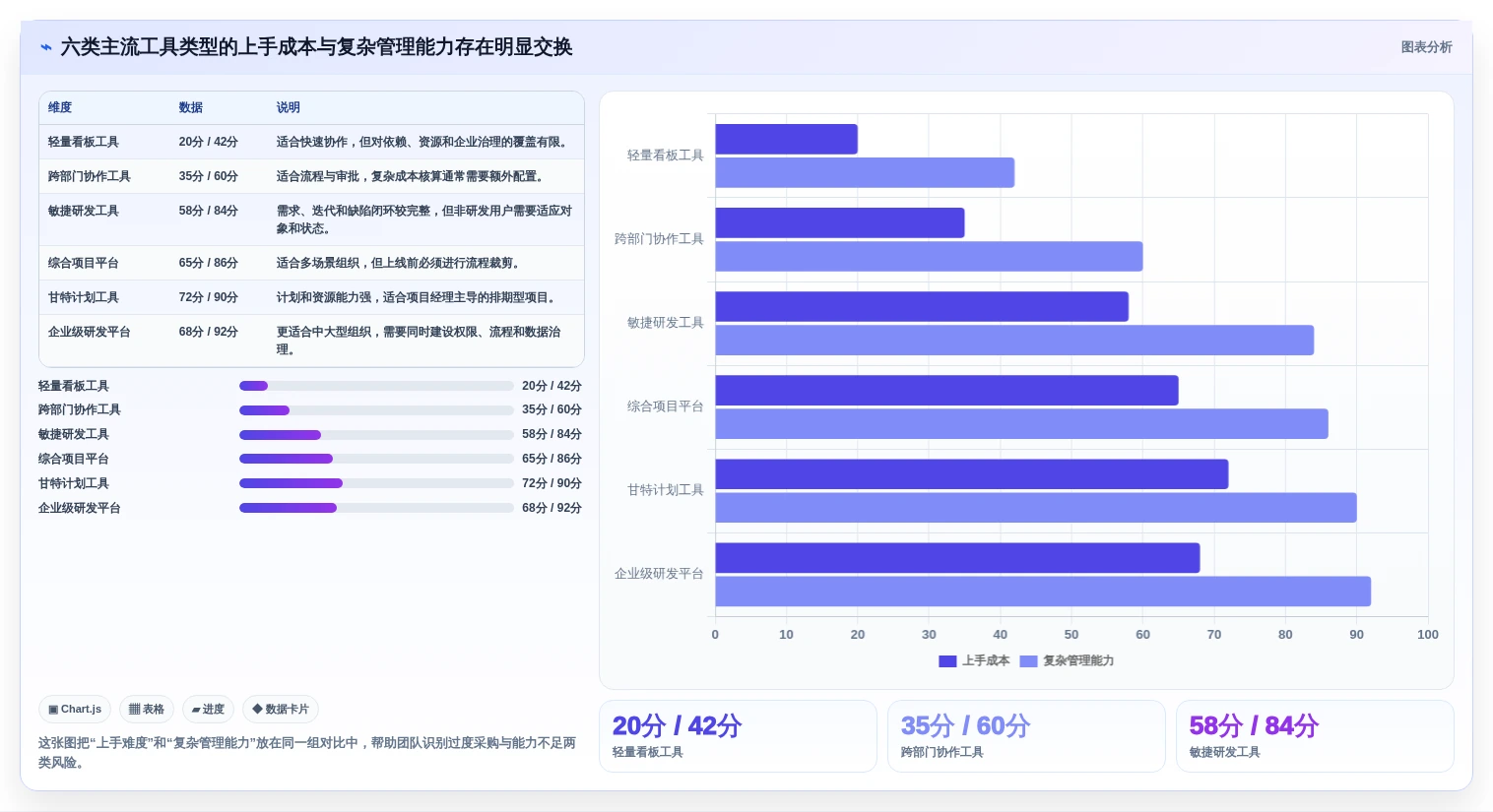Open the 35分 / 60分 data card
This screenshot has height=812, width=1493.
(x=1026, y=736)
